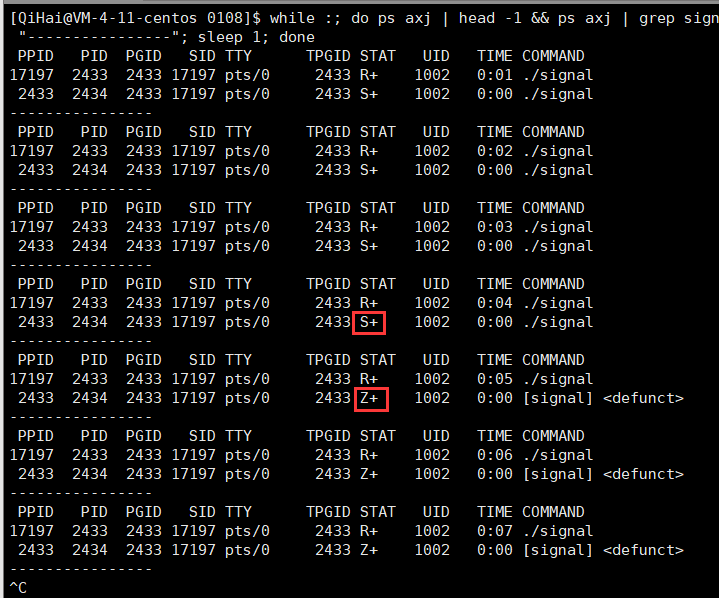This screenshot has height=598, width=719.
Task: Click ./signal command in the 0:07 row
Action: 558,532
